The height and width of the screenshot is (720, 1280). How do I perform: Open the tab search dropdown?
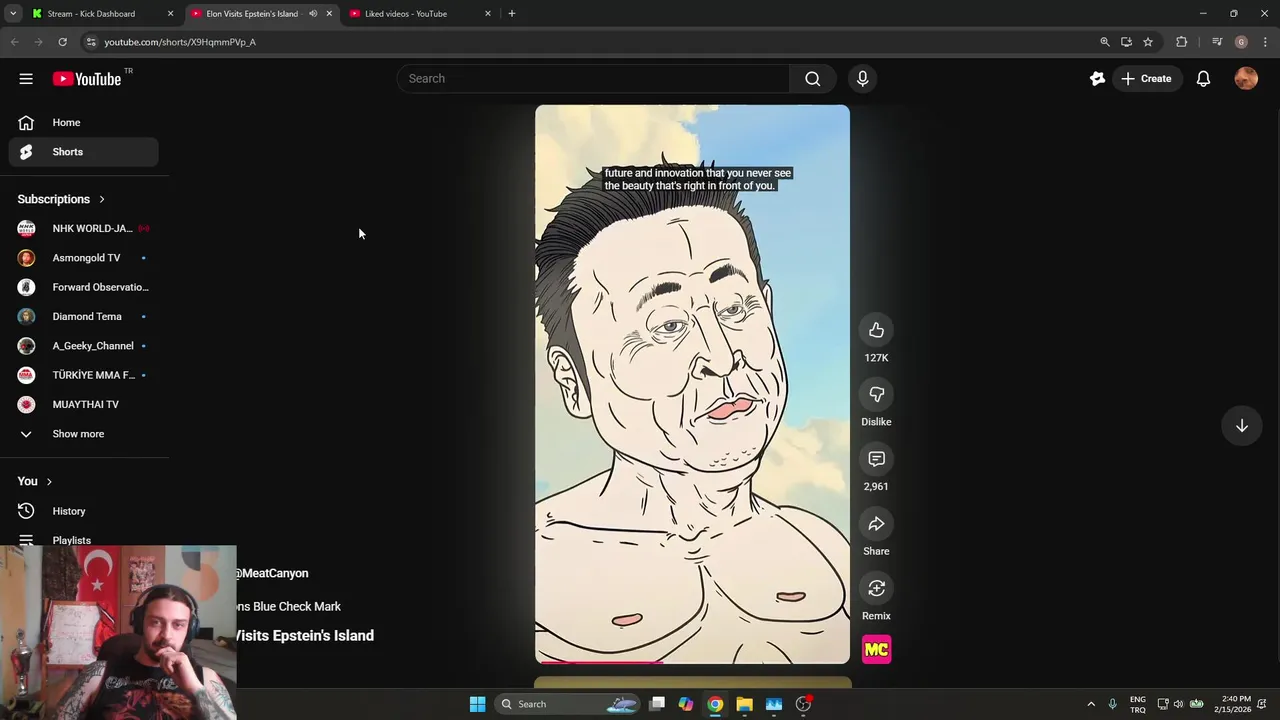[13, 14]
